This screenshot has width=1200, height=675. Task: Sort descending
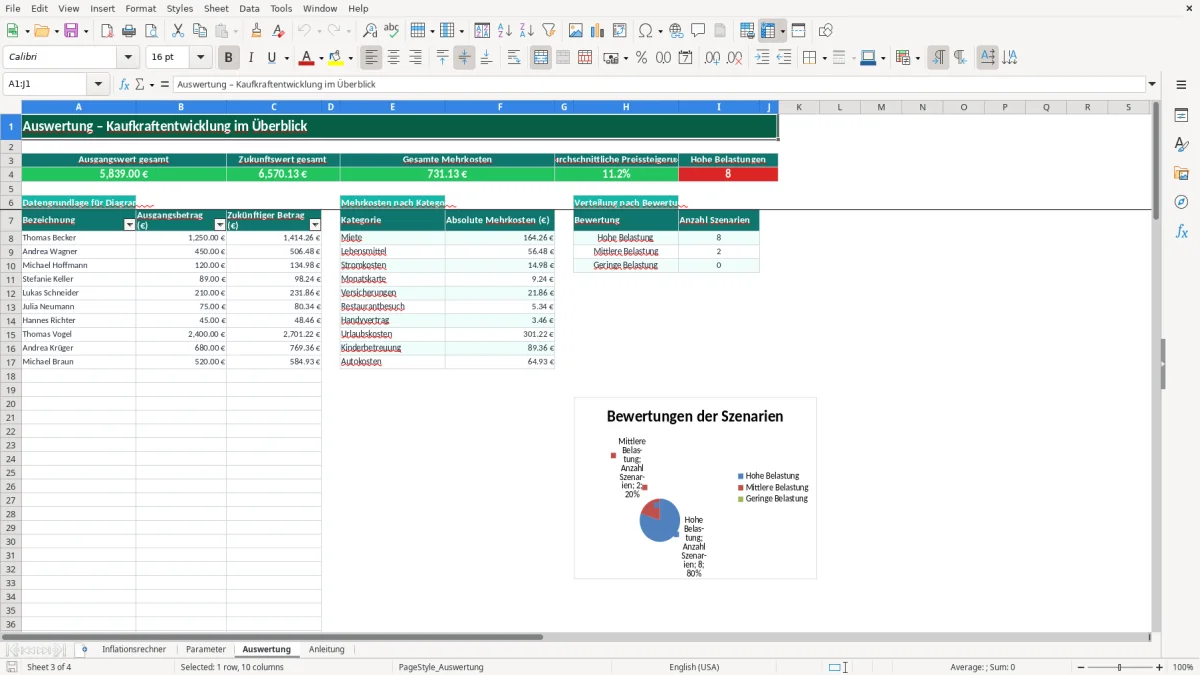tap(527, 31)
